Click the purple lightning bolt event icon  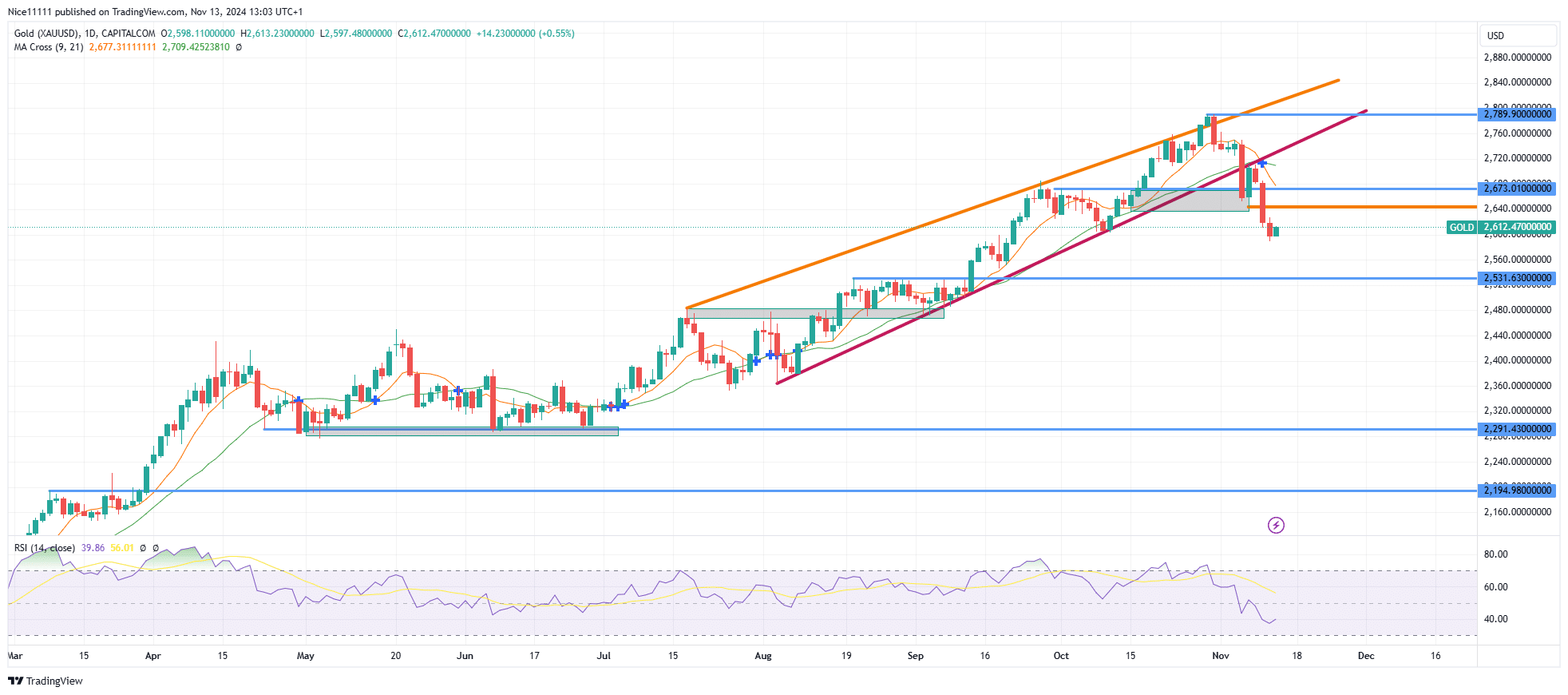[1276, 525]
